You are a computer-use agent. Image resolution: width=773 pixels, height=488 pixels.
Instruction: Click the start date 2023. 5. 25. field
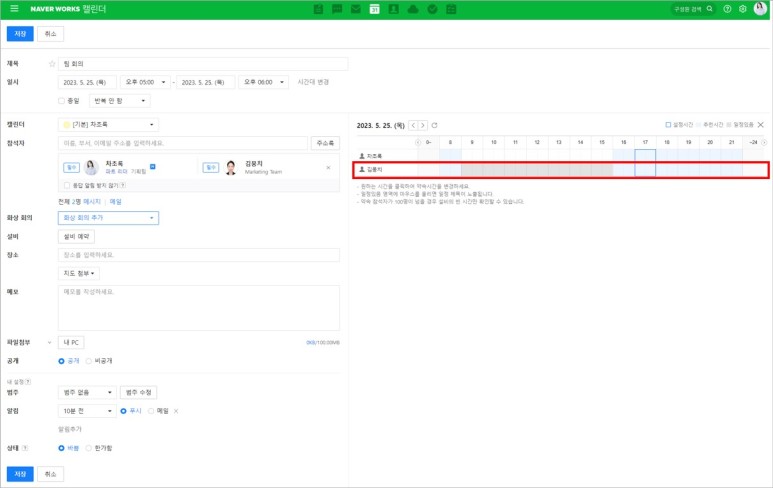(x=87, y=82)
